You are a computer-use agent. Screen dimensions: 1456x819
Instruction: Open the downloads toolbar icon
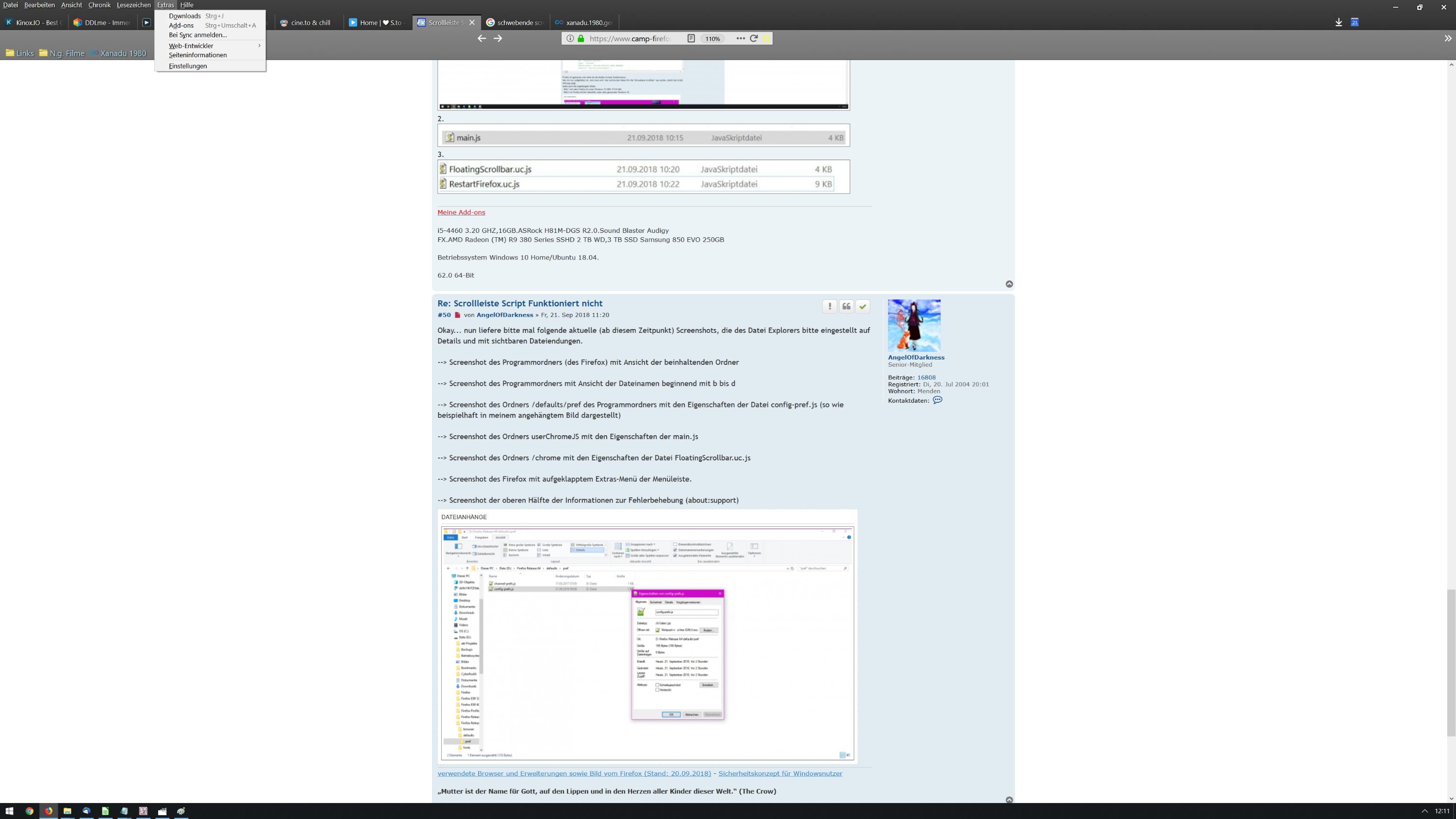(x=1339, y=23)
